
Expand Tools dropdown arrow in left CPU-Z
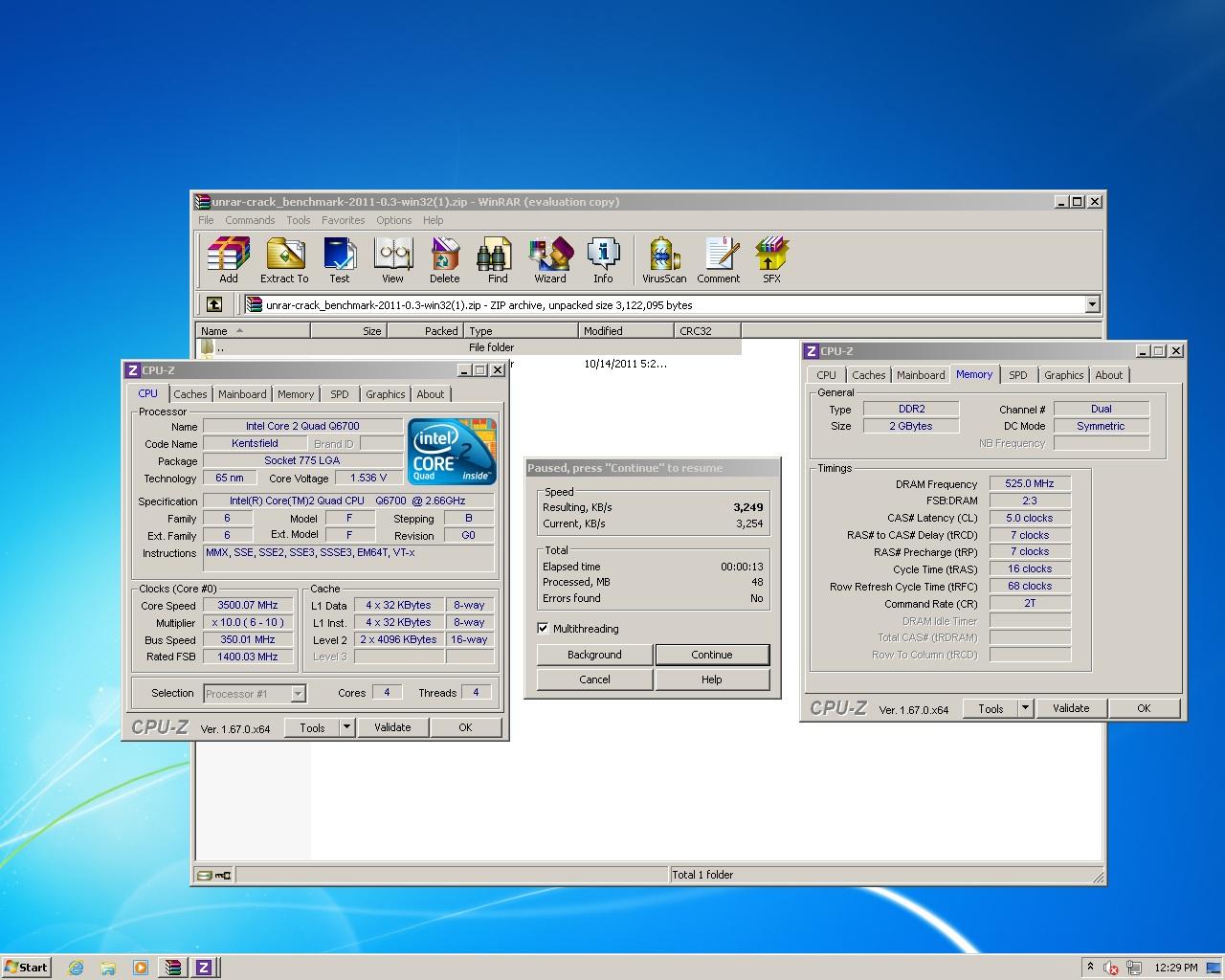click(347, 727)
